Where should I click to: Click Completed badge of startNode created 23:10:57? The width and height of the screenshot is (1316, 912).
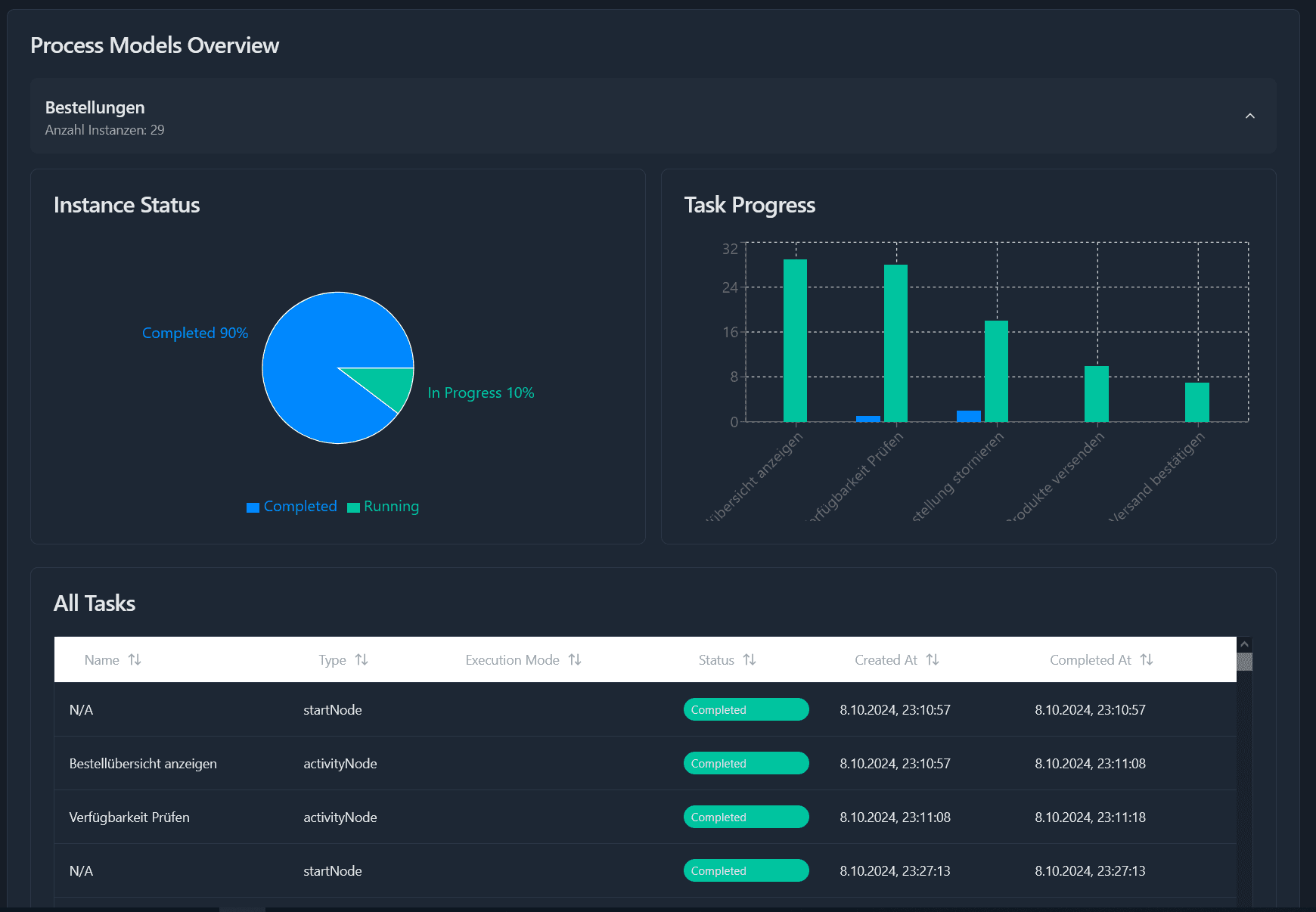click(746, 709)
